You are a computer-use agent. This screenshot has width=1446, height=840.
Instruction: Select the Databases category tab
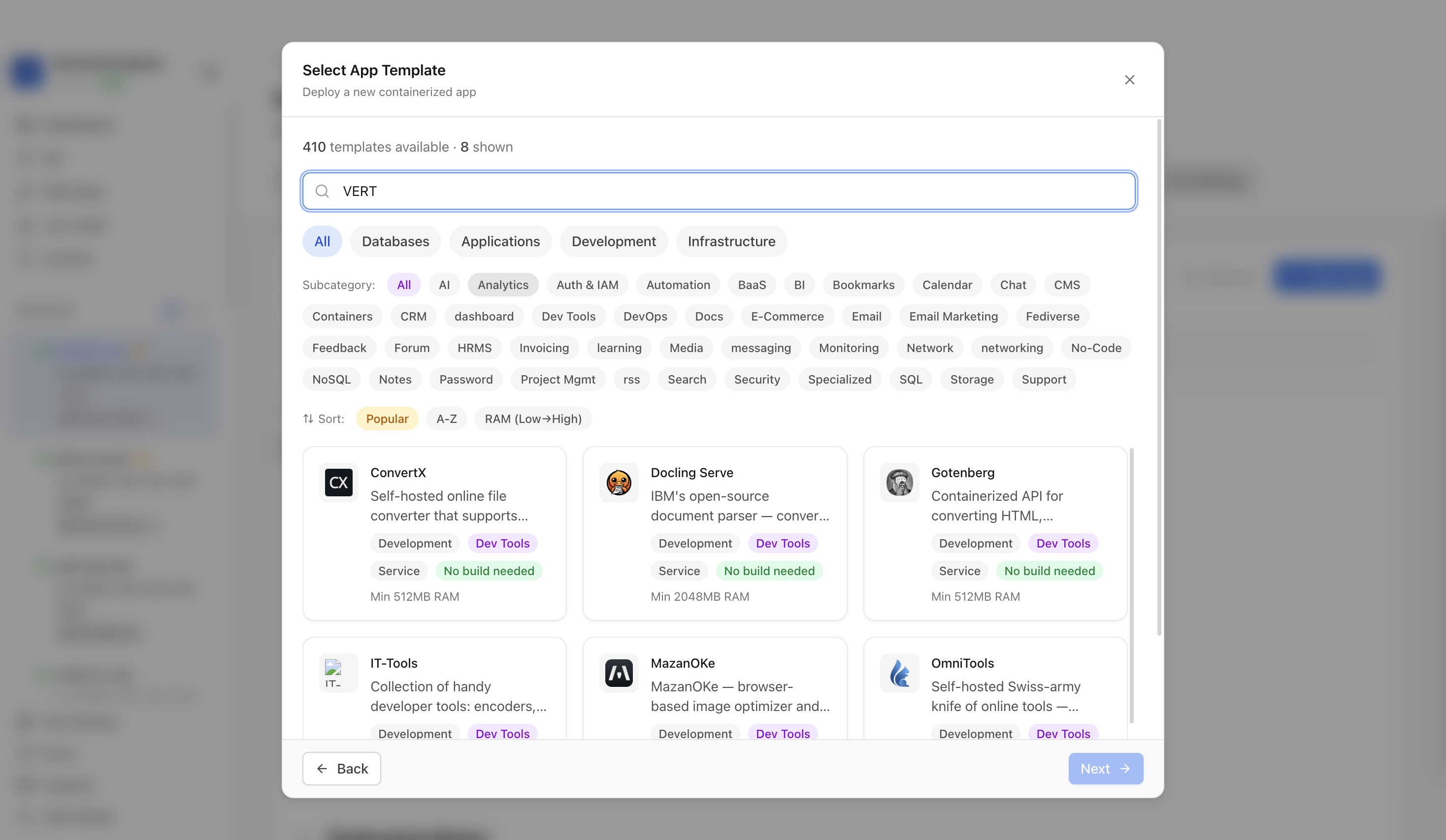(395, 241)
